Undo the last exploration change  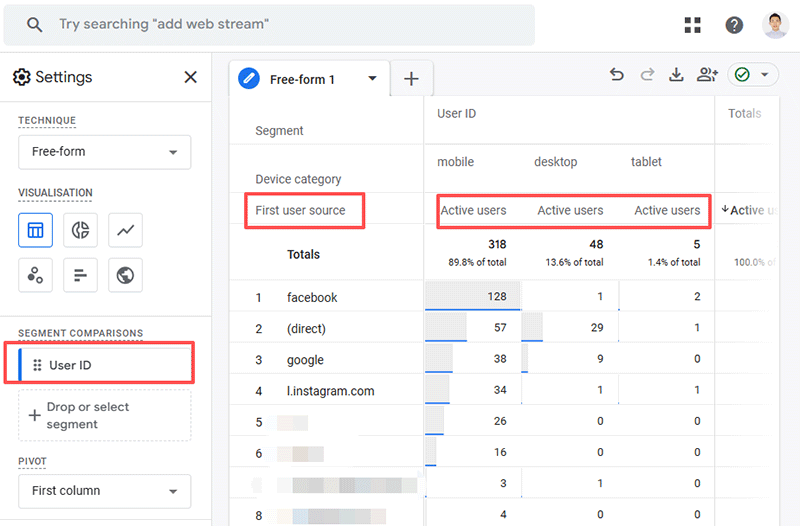(616, 75)
